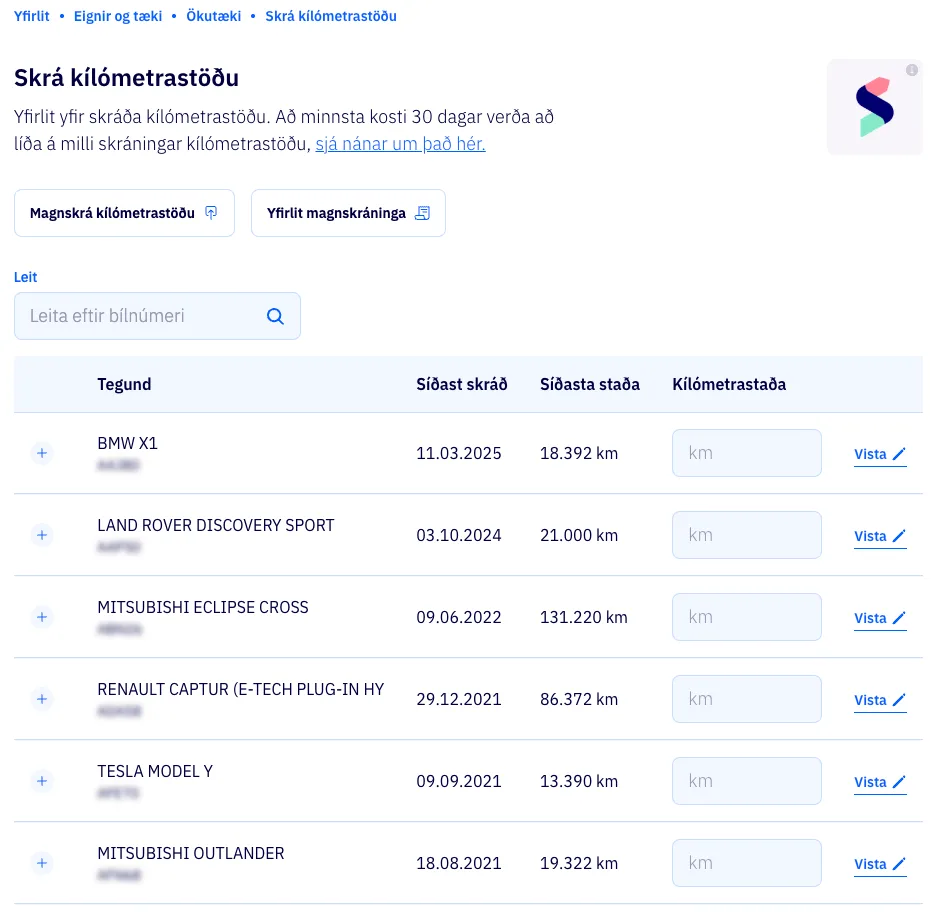Click Vista for Mitsubishi Eclipse Cross
942x912 pixels.
click(x=880, y=618)
